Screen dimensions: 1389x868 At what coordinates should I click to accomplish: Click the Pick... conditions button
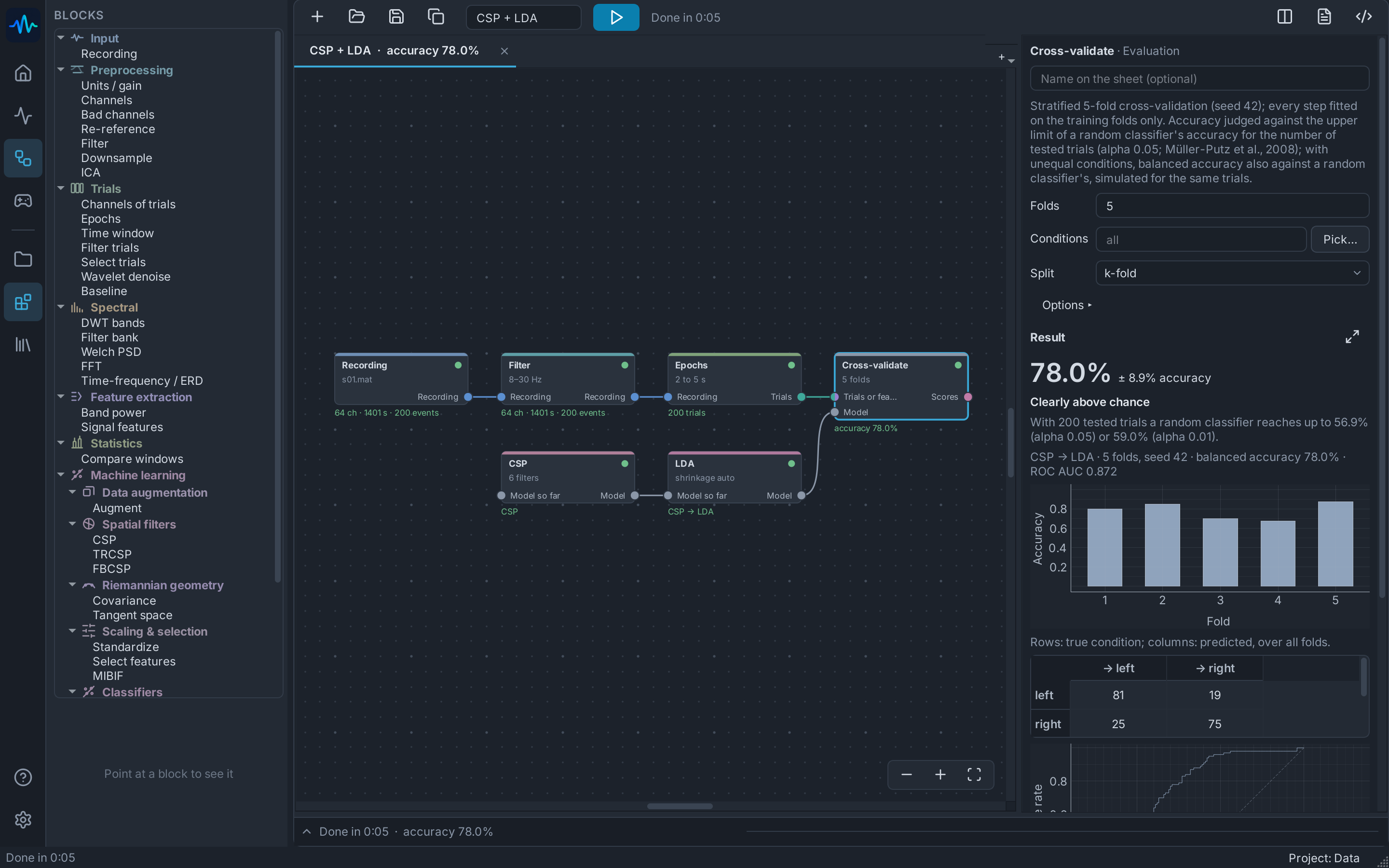(1340, 239)
